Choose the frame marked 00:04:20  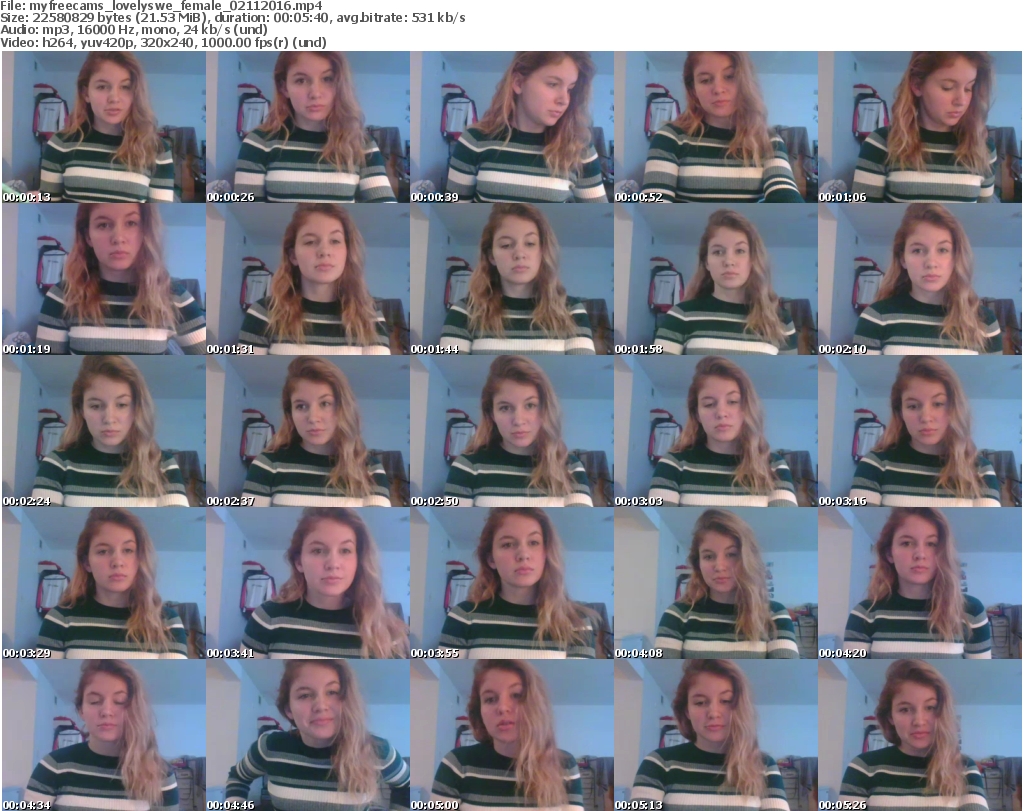[x=920, y=583]
